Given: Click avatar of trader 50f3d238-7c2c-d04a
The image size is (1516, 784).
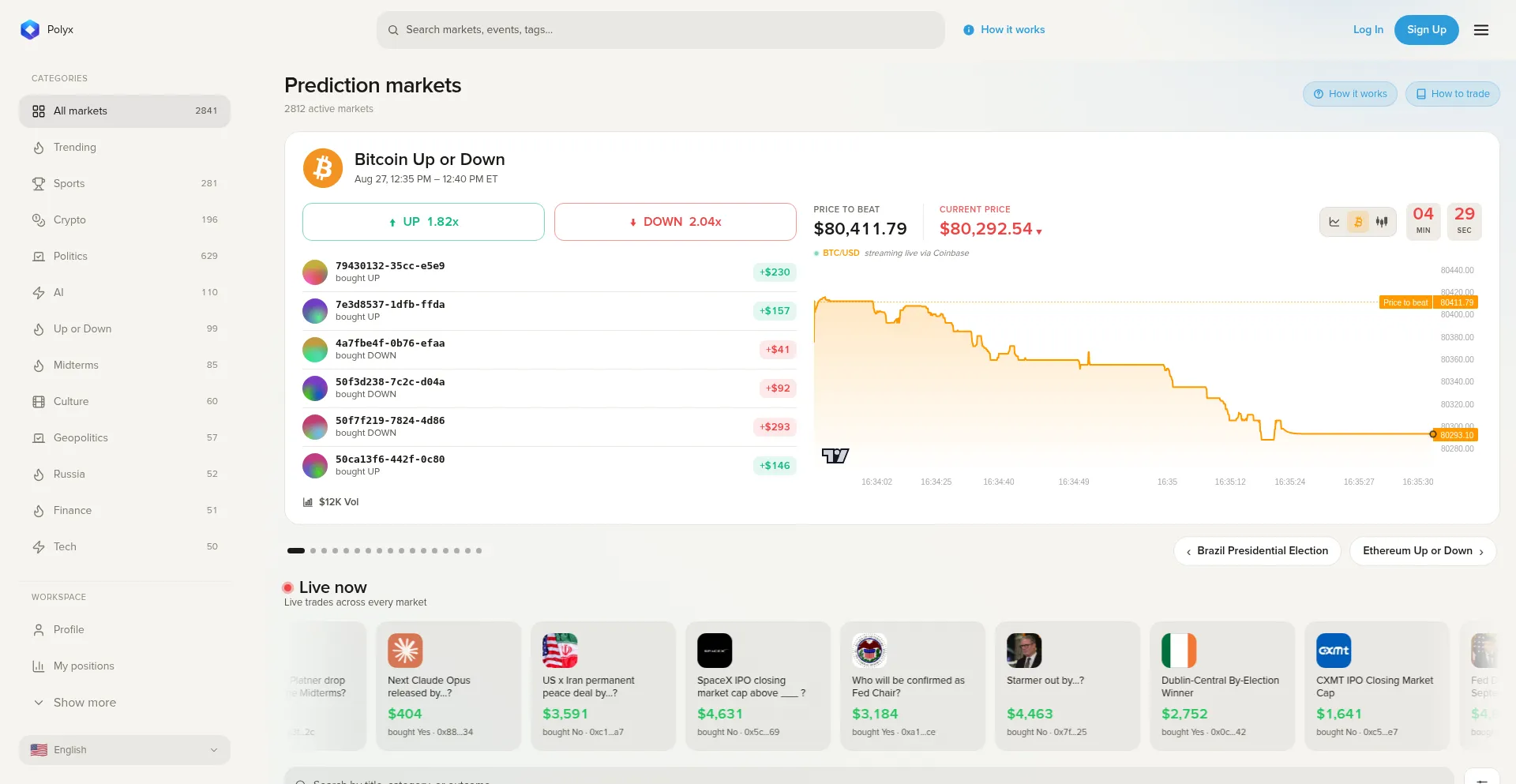Looking at the screenshot, I should tap(315, 388).
